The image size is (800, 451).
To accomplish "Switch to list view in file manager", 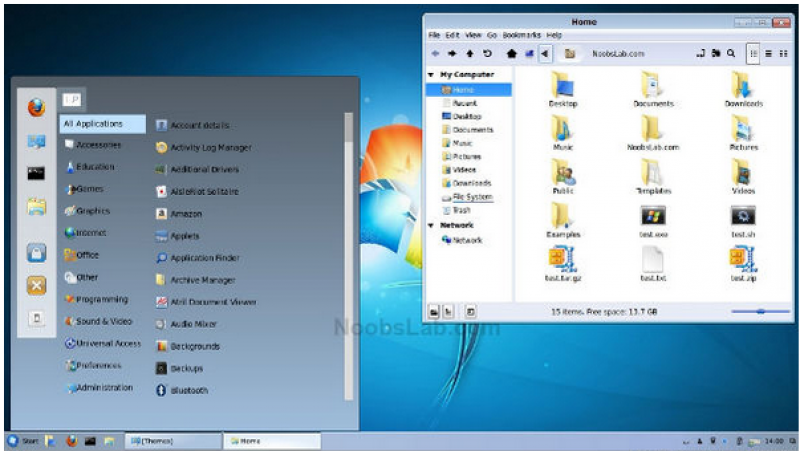I will (768, 54).
